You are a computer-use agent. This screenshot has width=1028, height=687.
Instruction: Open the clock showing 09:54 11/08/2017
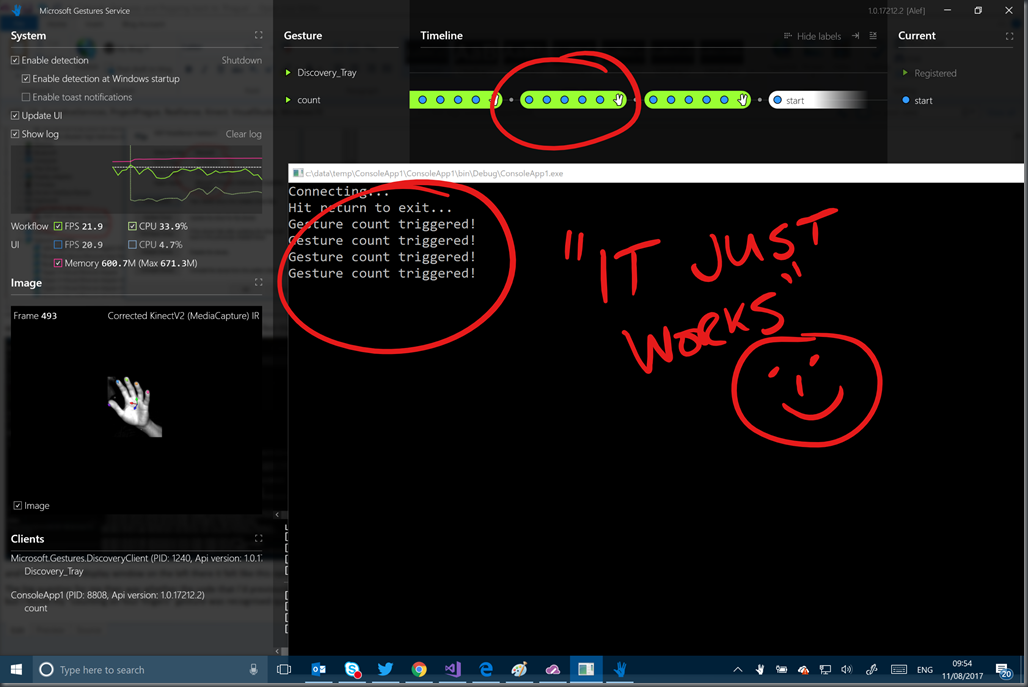pyautogui.click(x=962, y=669)
